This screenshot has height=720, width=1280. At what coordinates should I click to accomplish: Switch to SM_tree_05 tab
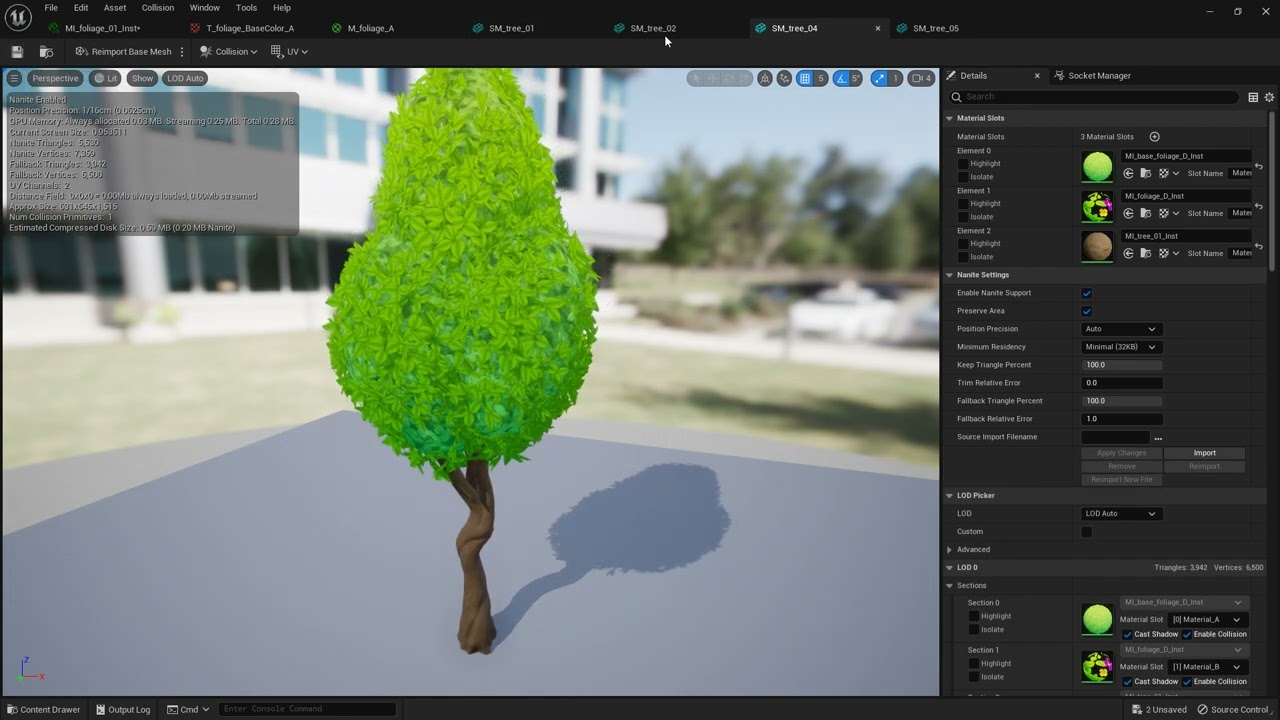click(935, 28)
